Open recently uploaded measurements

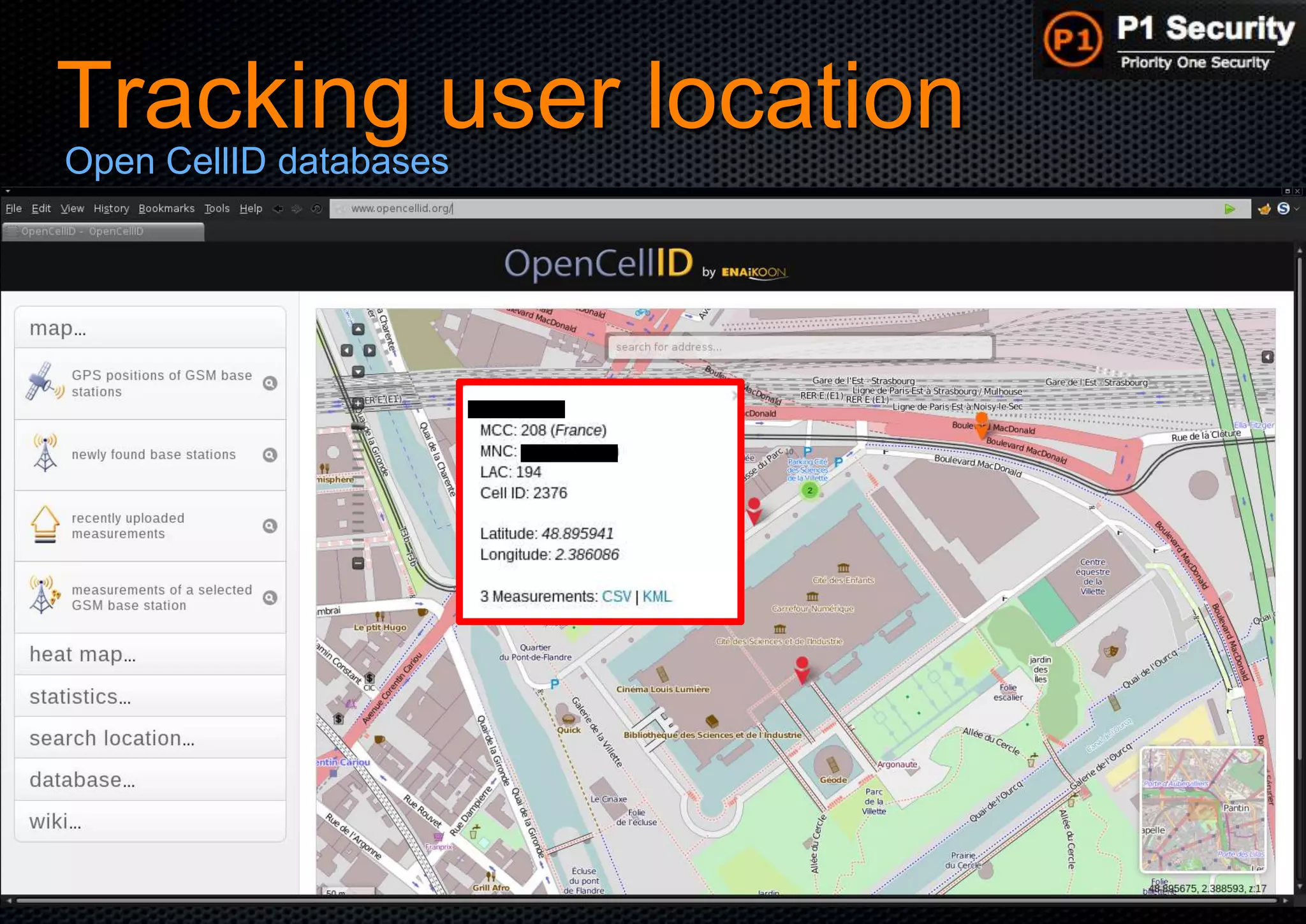128,526
